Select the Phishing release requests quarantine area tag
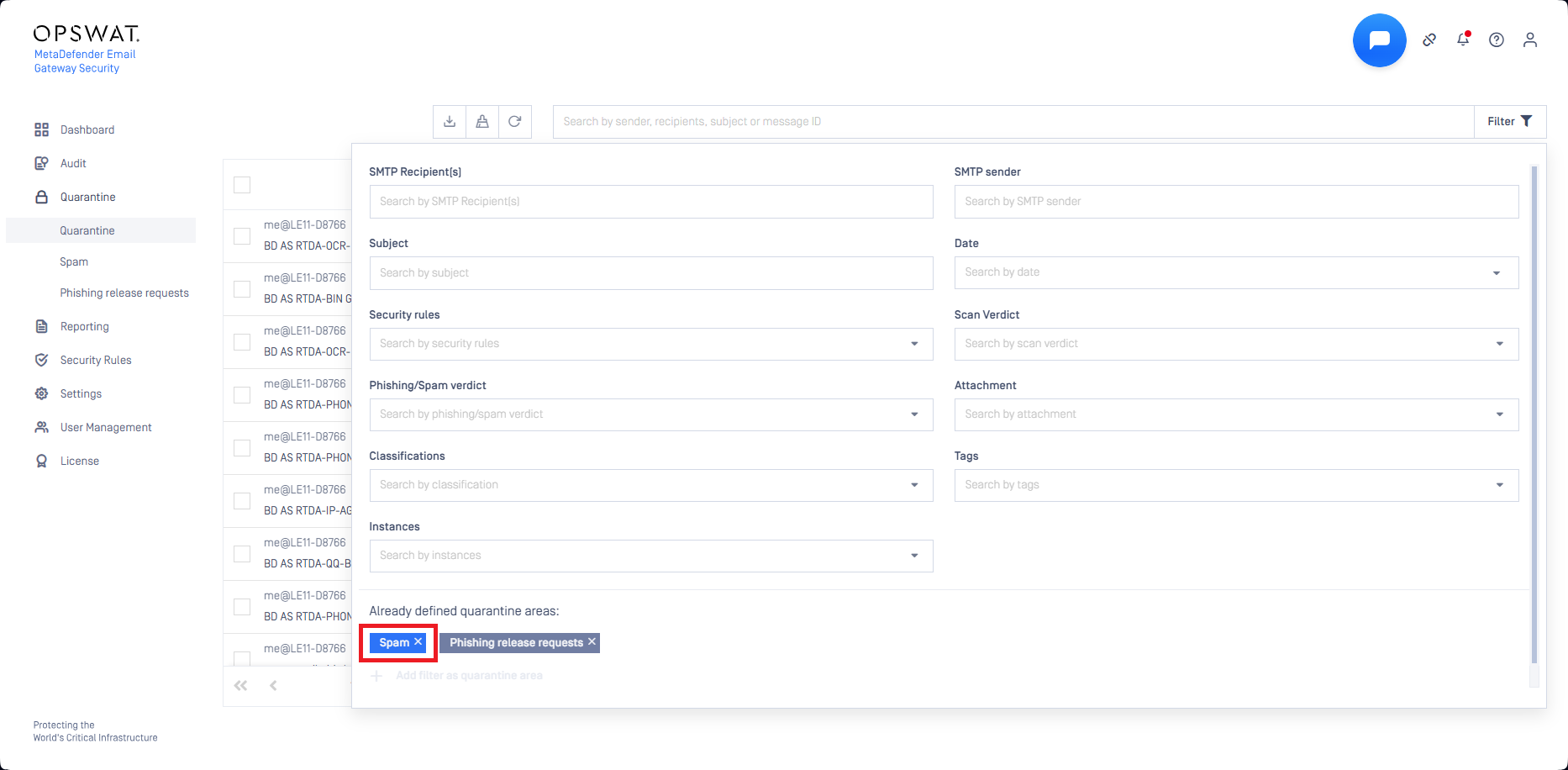This screenshot has height=770, width=1568. click(515, 643)
